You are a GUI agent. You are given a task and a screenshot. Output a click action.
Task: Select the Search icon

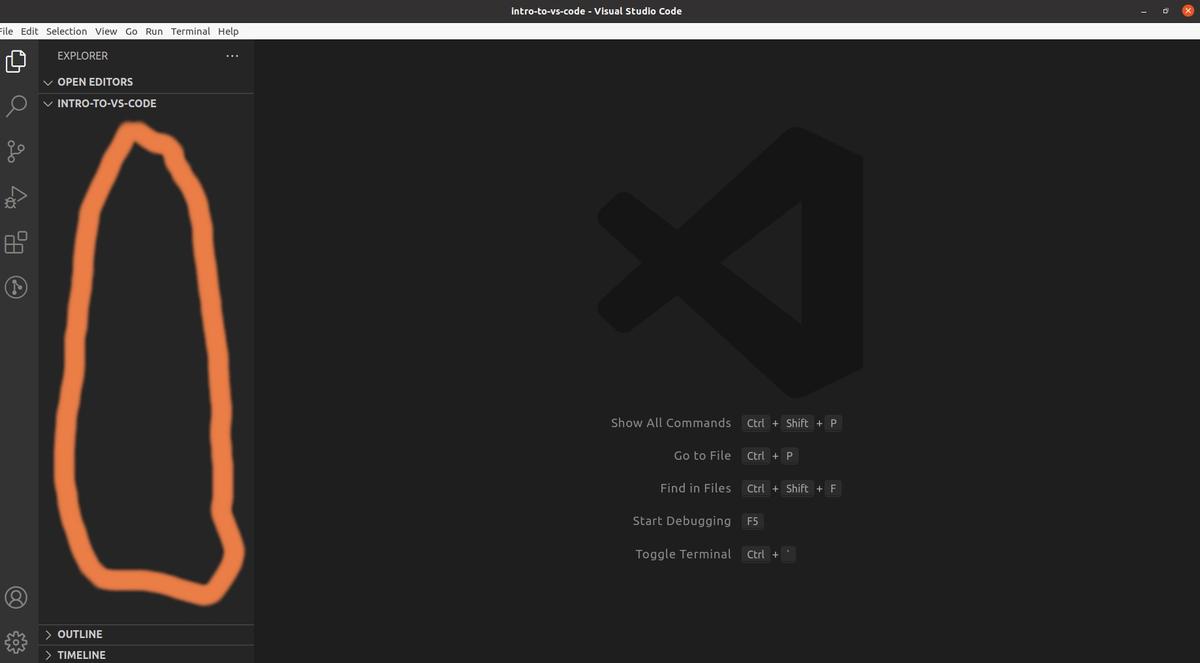coord(16,105)
